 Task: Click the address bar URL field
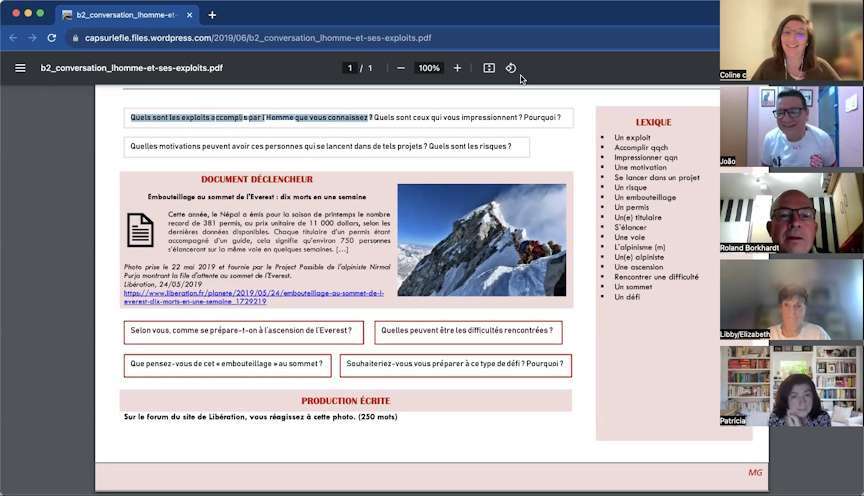(258, 38)
